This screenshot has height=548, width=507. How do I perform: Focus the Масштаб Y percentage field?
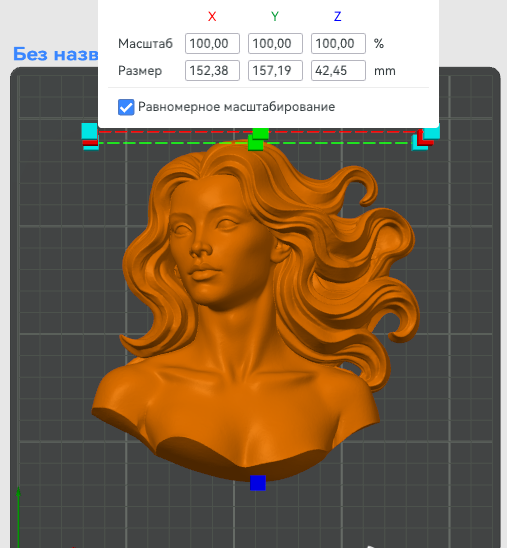(x=275, y=44)
